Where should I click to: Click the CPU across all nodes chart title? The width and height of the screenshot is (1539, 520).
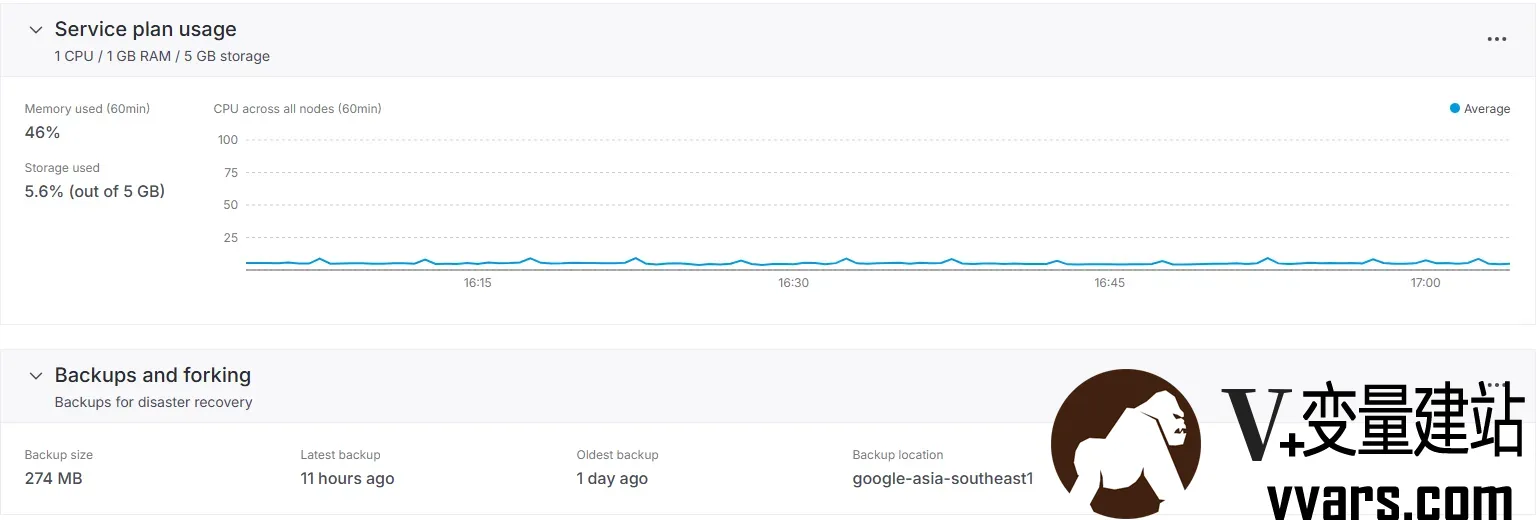click(x=297, y=109)
